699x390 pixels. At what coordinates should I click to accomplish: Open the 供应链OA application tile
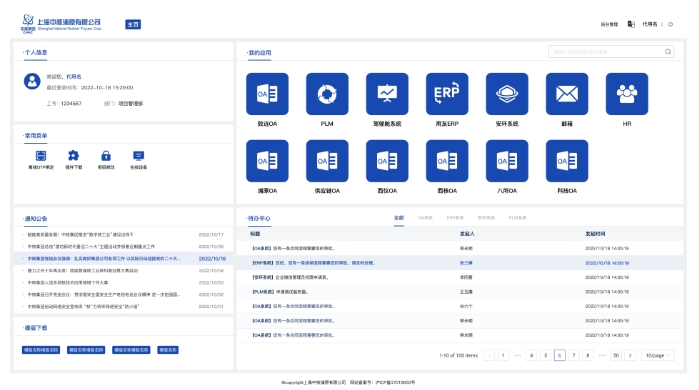327,161
